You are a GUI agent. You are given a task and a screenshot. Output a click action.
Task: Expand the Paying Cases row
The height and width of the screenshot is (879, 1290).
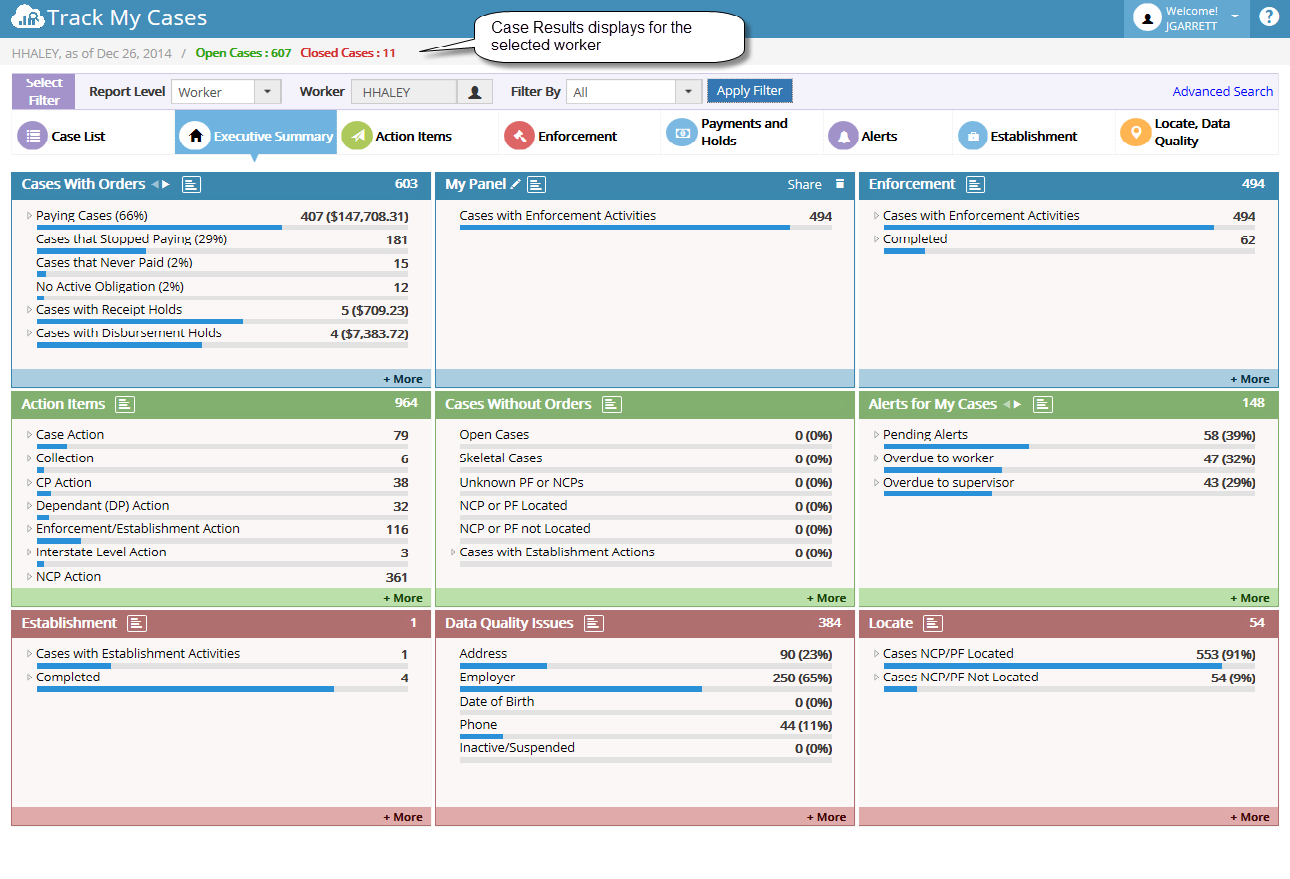click(x=29, y=216)
